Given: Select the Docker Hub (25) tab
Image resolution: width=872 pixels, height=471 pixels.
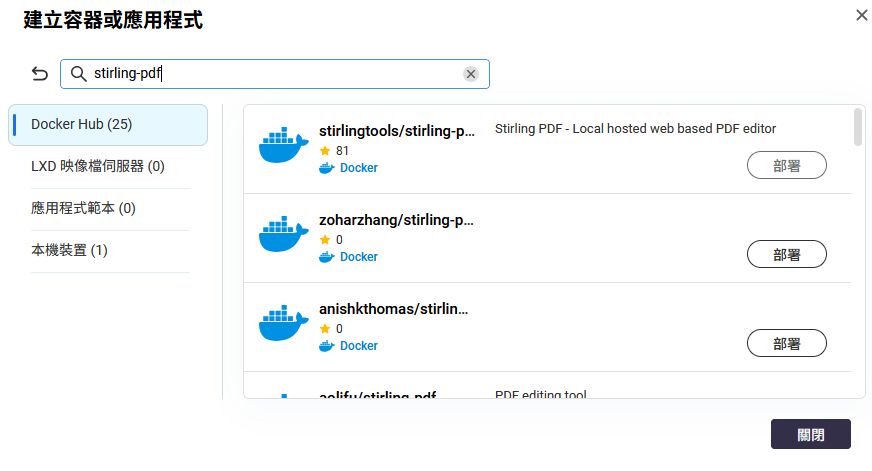Looking at the screenshot, I should click(108, 125).
